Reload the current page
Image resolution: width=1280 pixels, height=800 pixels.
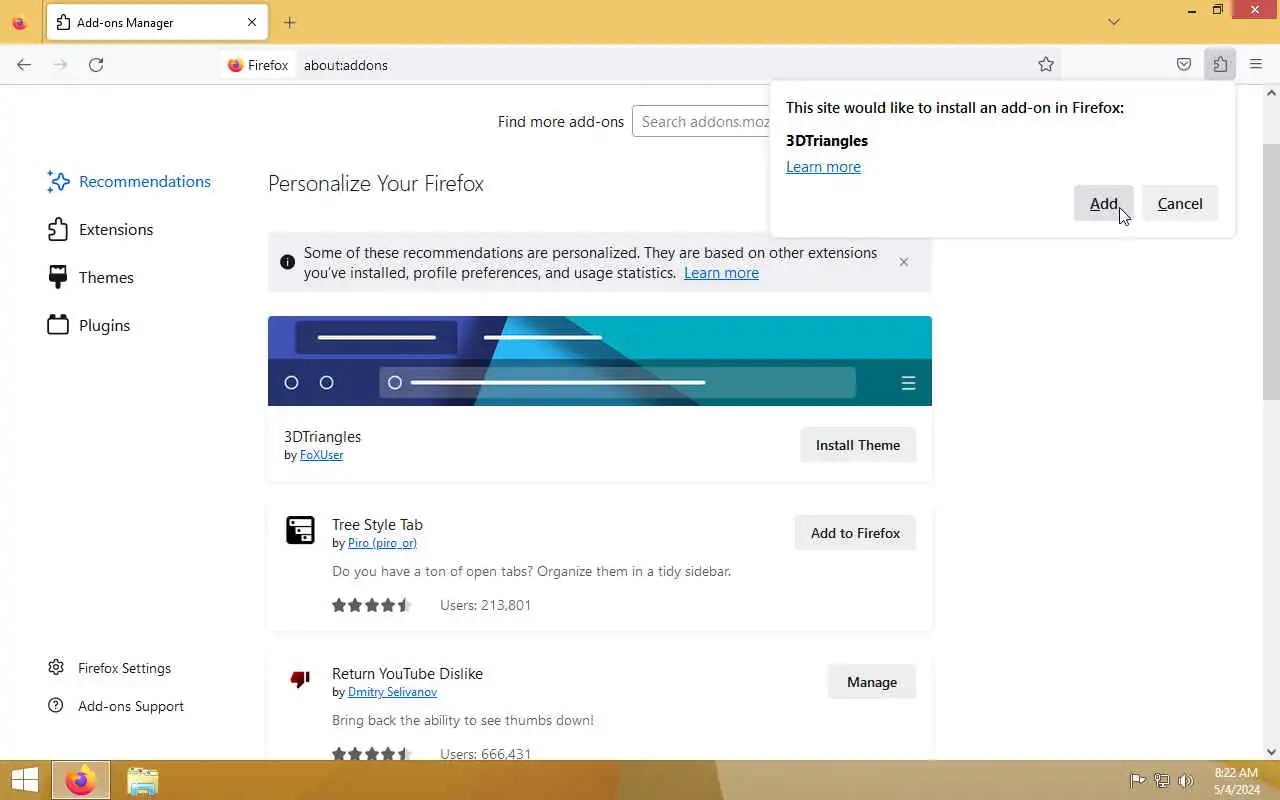coord(96,65)
